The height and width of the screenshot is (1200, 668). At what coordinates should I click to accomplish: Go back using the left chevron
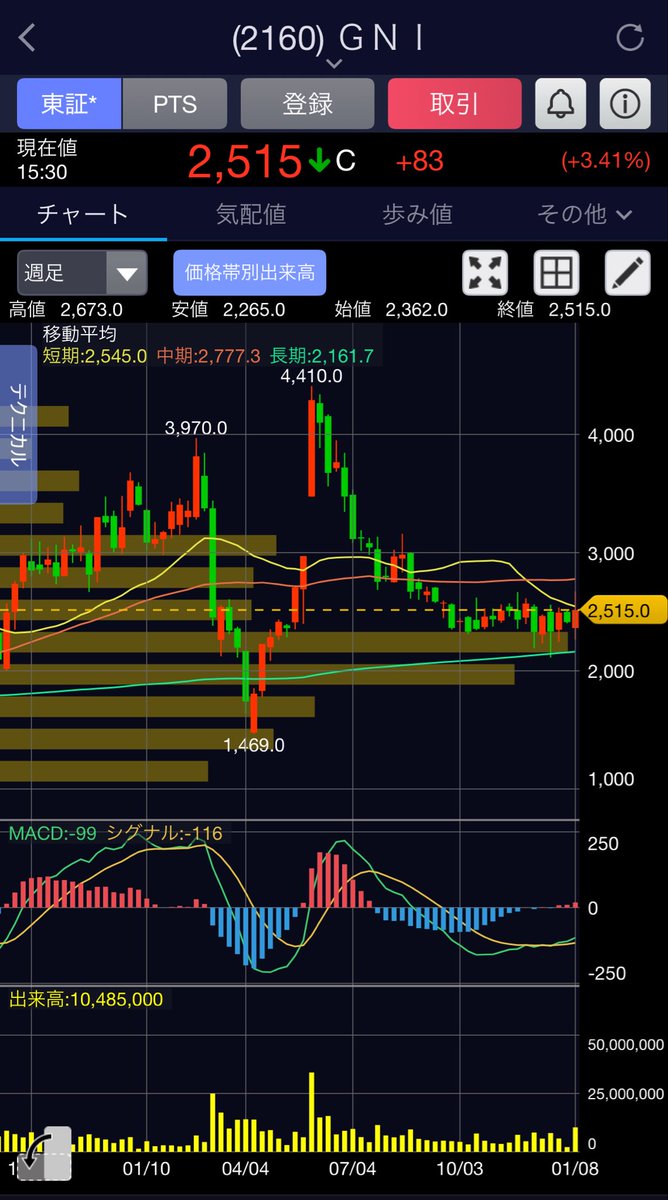(x=27, y=39)
